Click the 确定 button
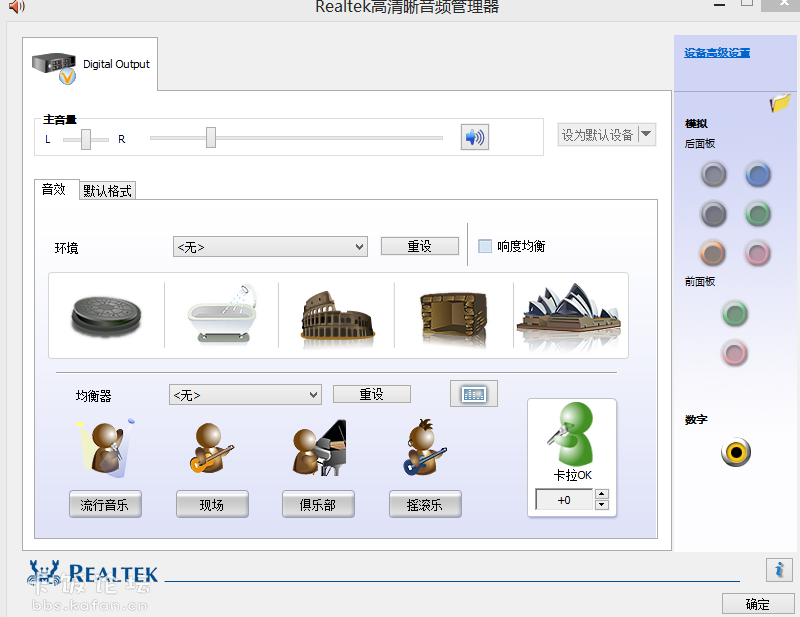 [x=758, y=604]
